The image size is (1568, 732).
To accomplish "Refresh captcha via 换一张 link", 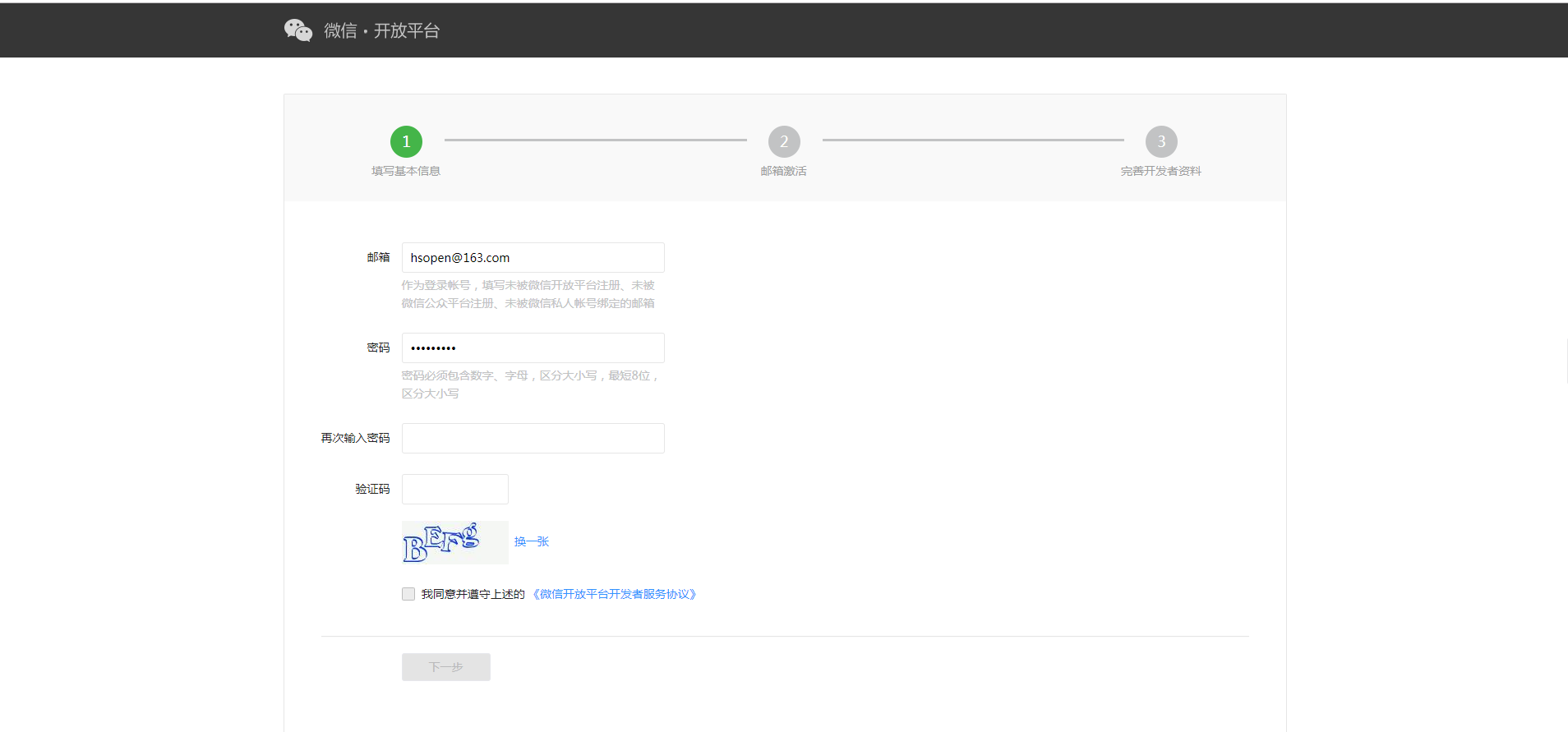I will tap(532, 541).
